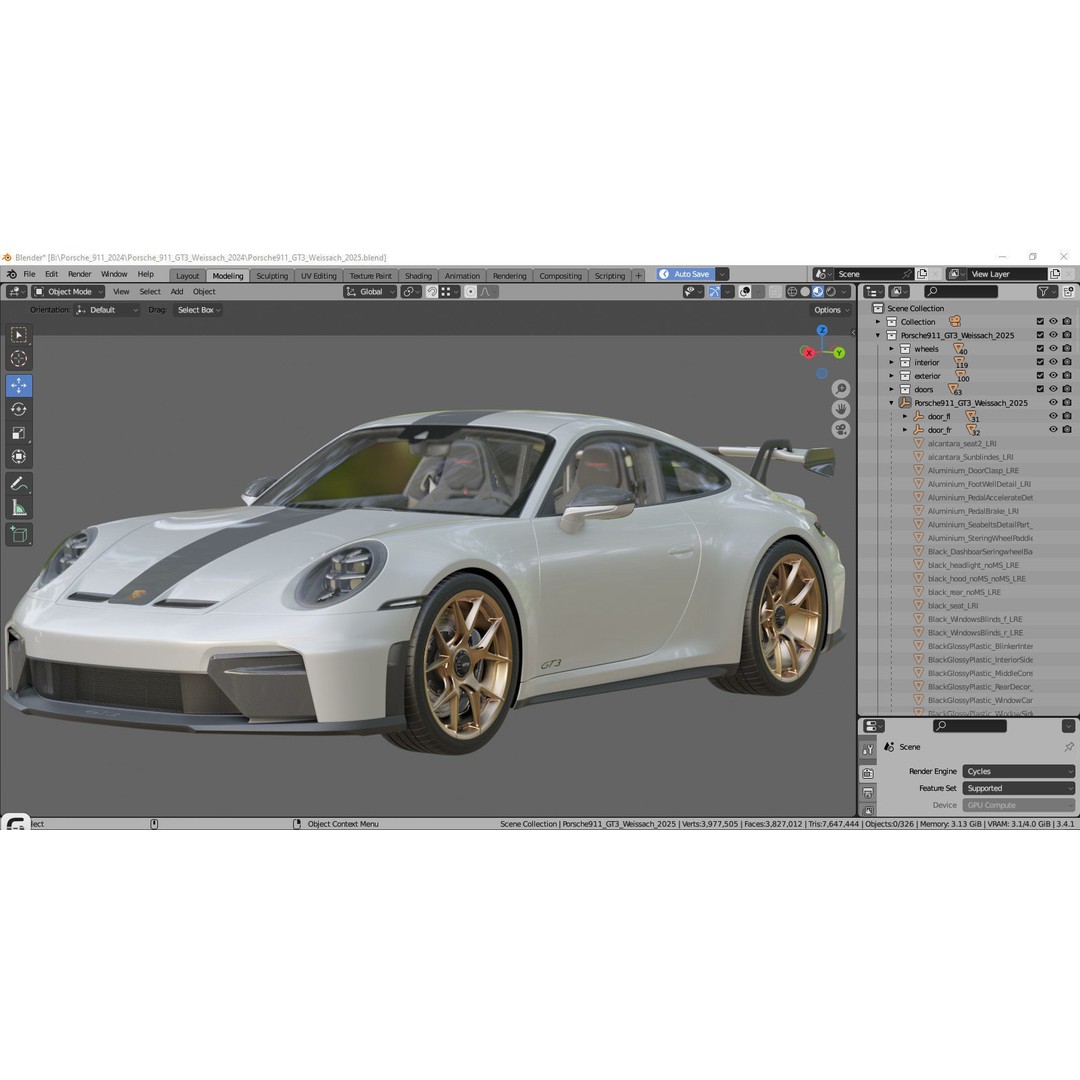1080x1080 pixels.
Task: Switch to the Shading workspace tab
Action: (x=418, y=276)
